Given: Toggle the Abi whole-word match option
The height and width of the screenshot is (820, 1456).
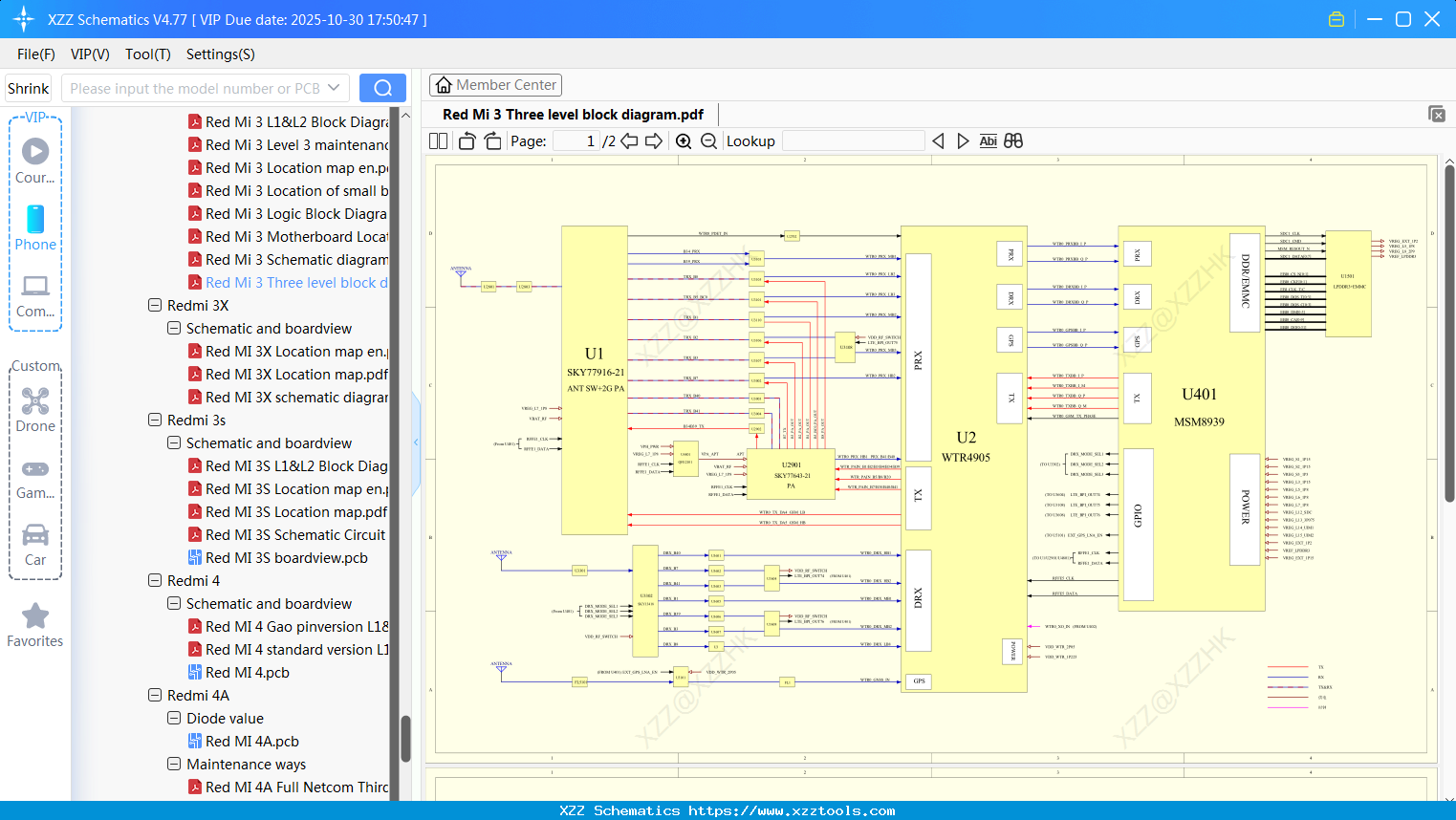Looking at the screenshot, I should (989, 140).
